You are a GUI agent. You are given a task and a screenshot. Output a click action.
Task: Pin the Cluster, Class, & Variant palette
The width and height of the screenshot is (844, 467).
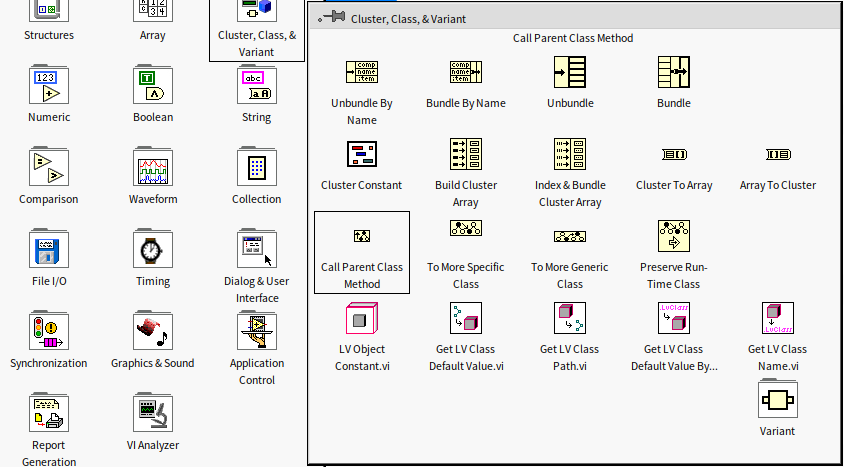point(331,18)
